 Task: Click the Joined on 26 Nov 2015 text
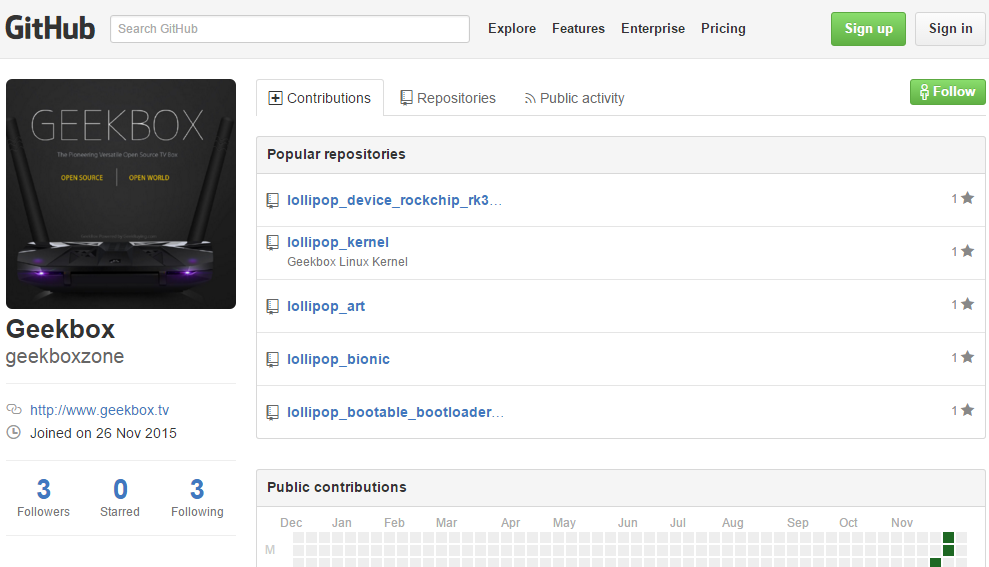point(103,433)
